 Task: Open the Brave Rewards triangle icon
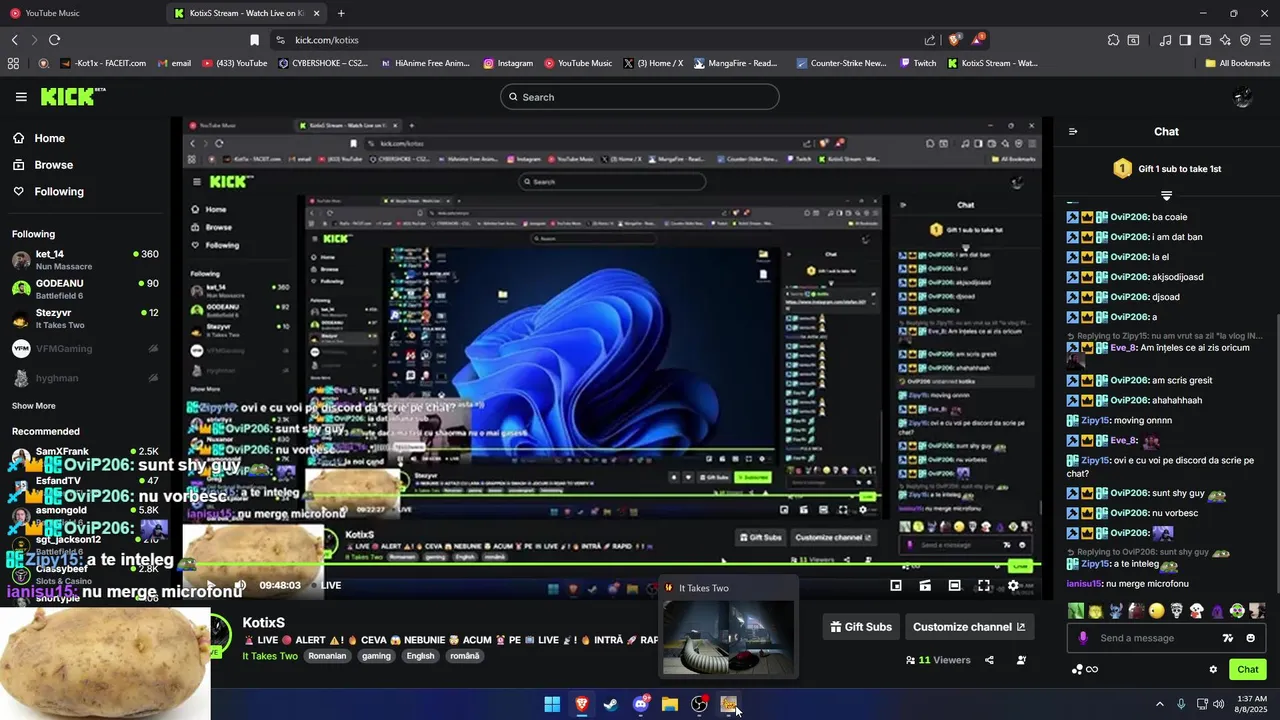point(978,40)
